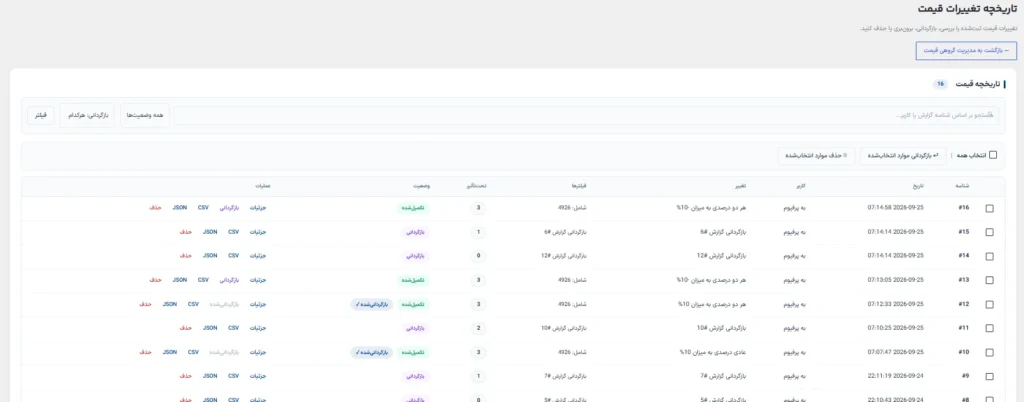The height and width of the screenshot is (402, 1024).
Task: Export row #14 as JSON
Action: point(210,256)
